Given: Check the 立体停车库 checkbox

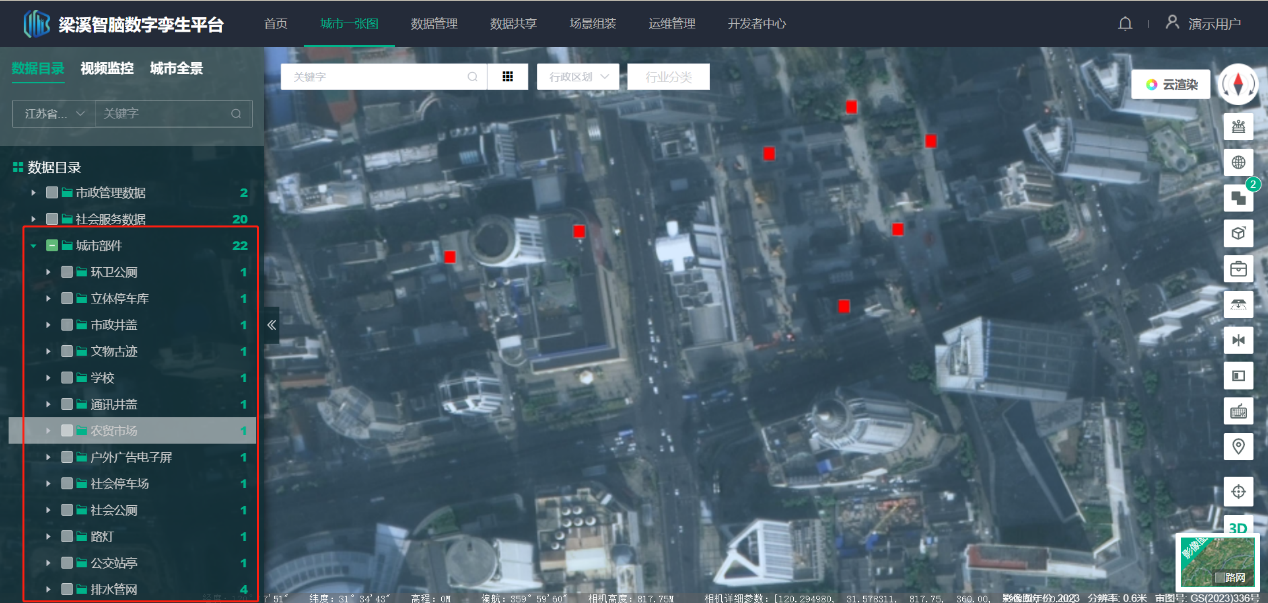Looking at the screenshot, I should [67, 299].
